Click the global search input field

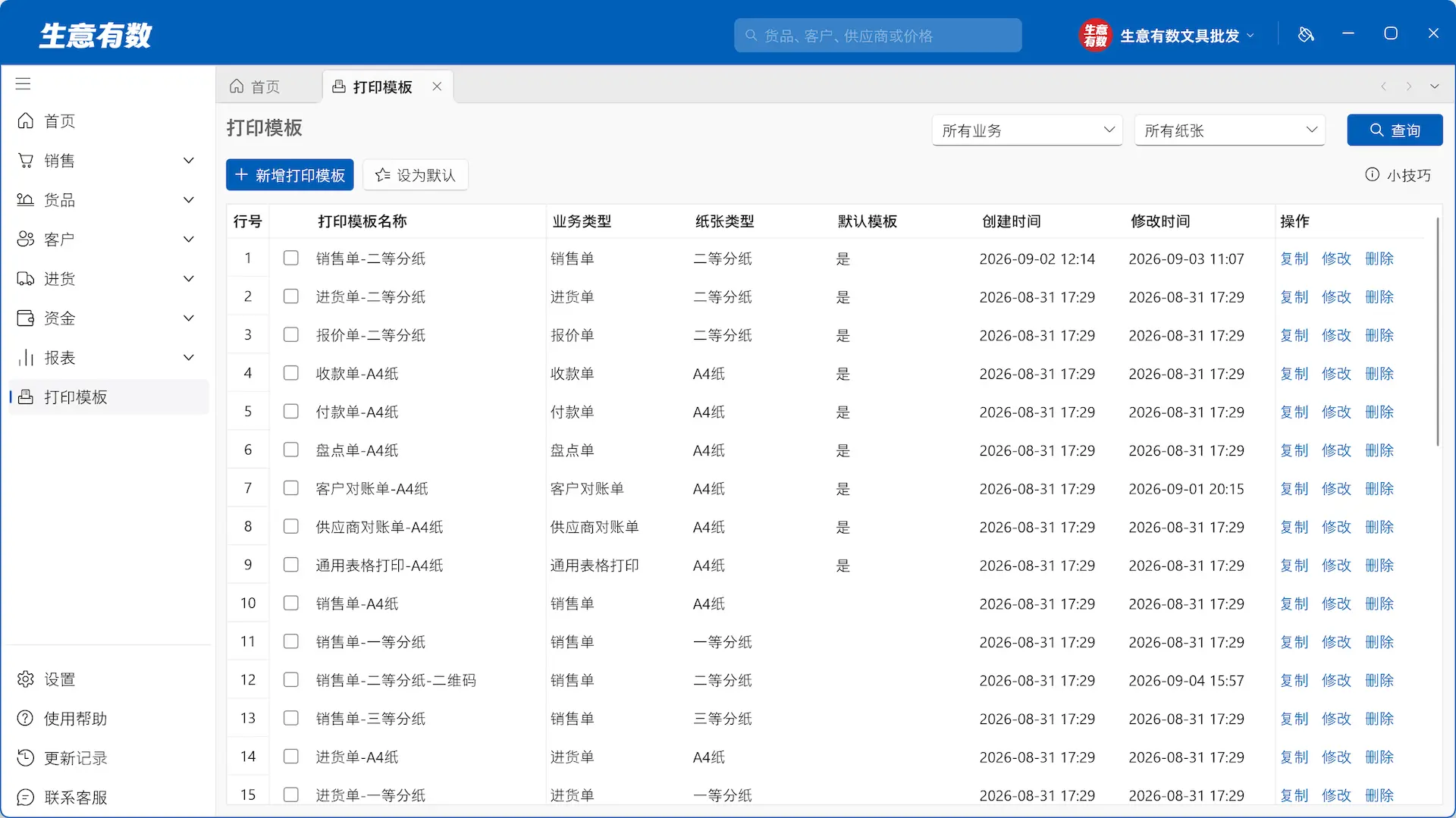coord(877,36)
